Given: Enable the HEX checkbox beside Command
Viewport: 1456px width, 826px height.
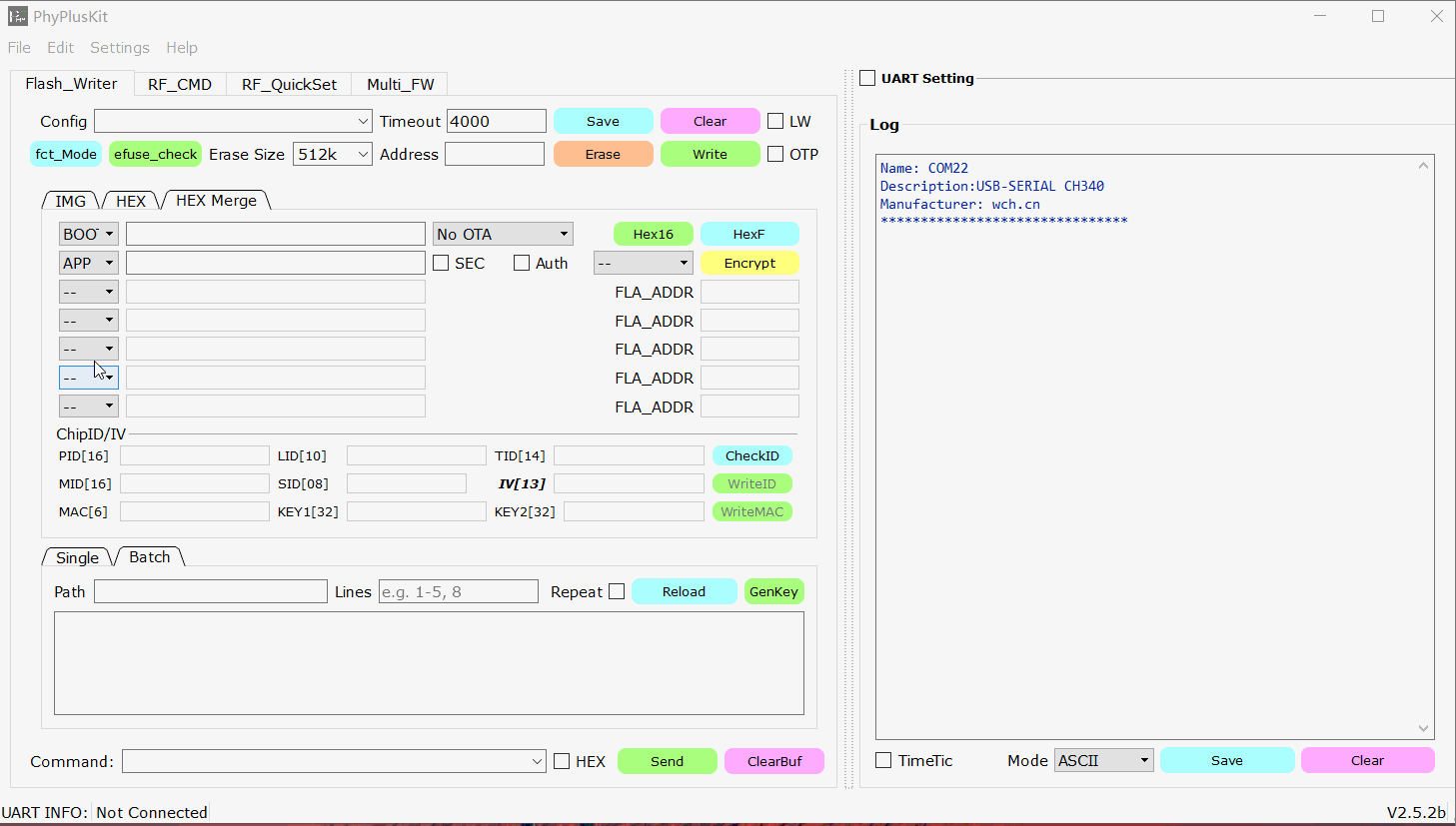Looking at the screenshot, I should coord(562,761).
